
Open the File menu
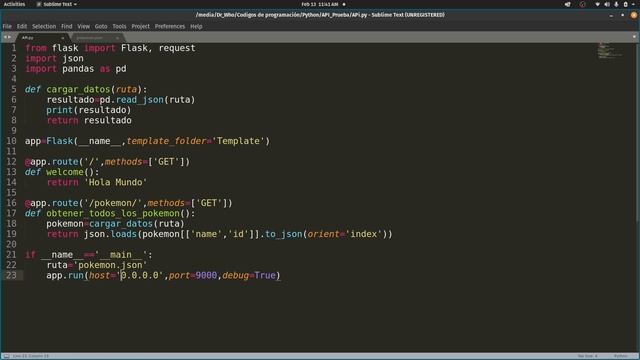point(7,26)
